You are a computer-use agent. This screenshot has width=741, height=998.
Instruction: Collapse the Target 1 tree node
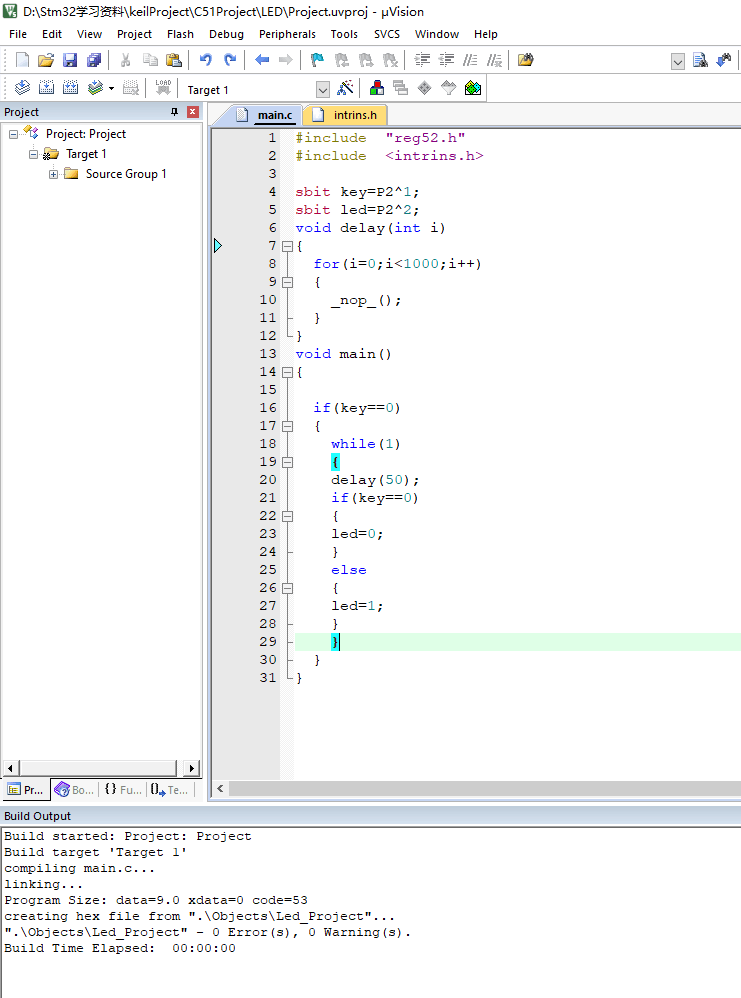pos(33,154)
